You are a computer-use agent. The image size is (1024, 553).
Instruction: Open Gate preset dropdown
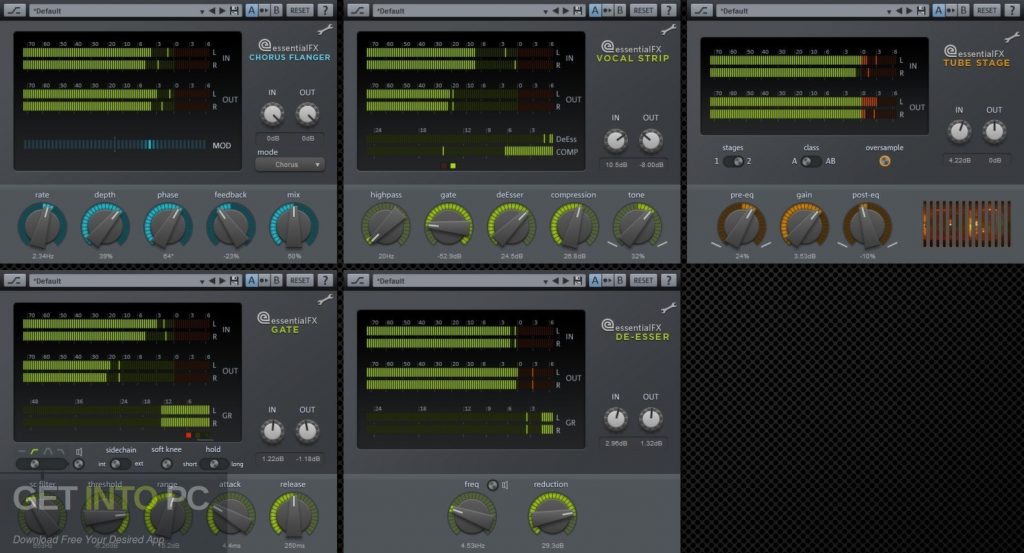point(202,281)
